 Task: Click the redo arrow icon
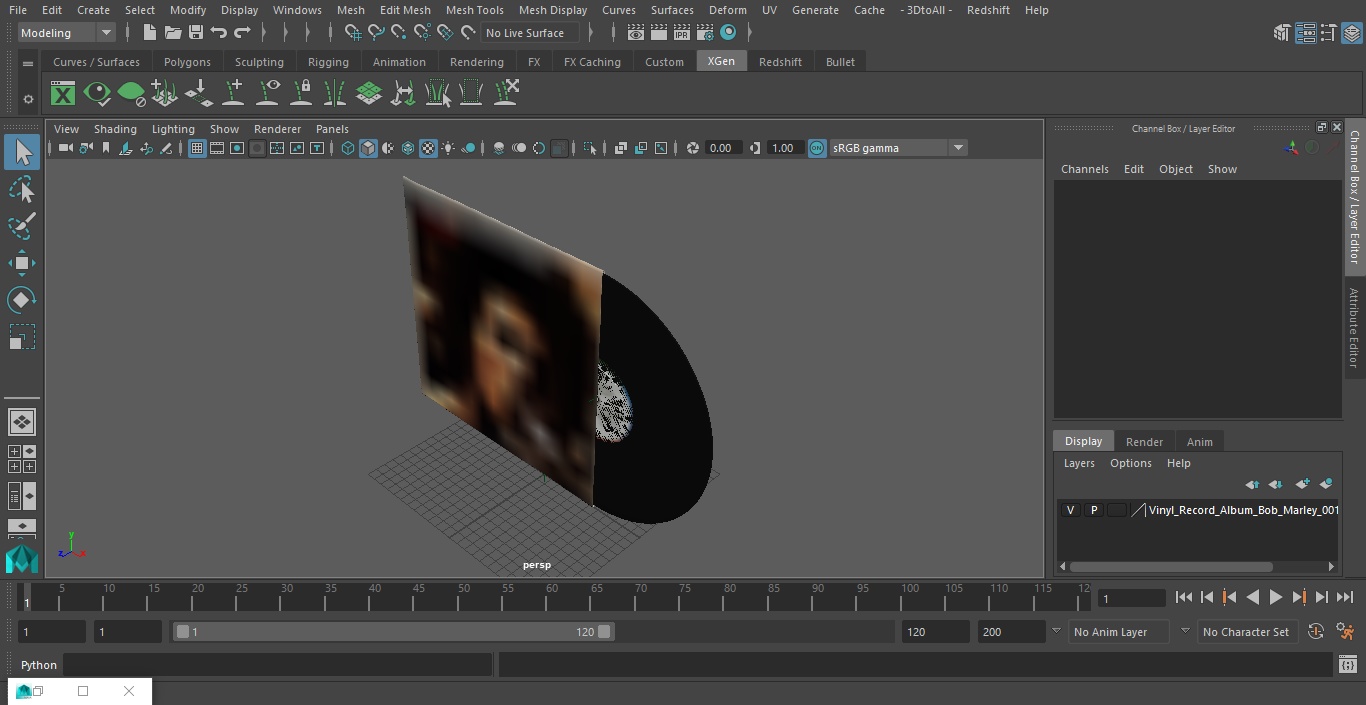242,33
